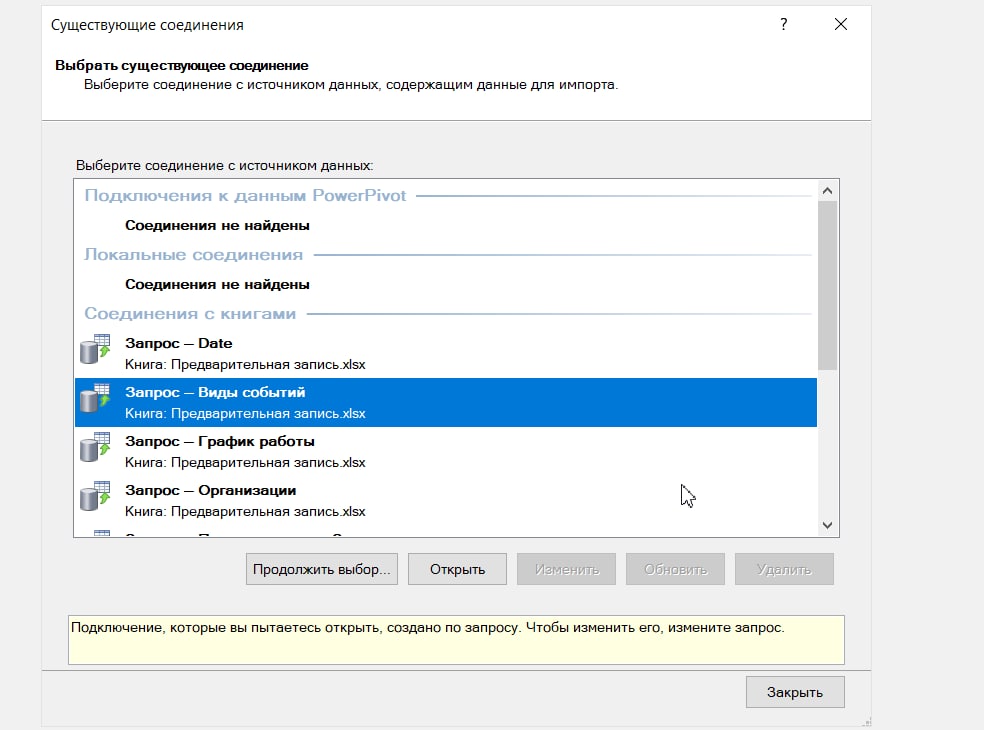Click the greyed-out Изменить button
984x730 pixels.
pyautogui.click(x=567, y=569)
